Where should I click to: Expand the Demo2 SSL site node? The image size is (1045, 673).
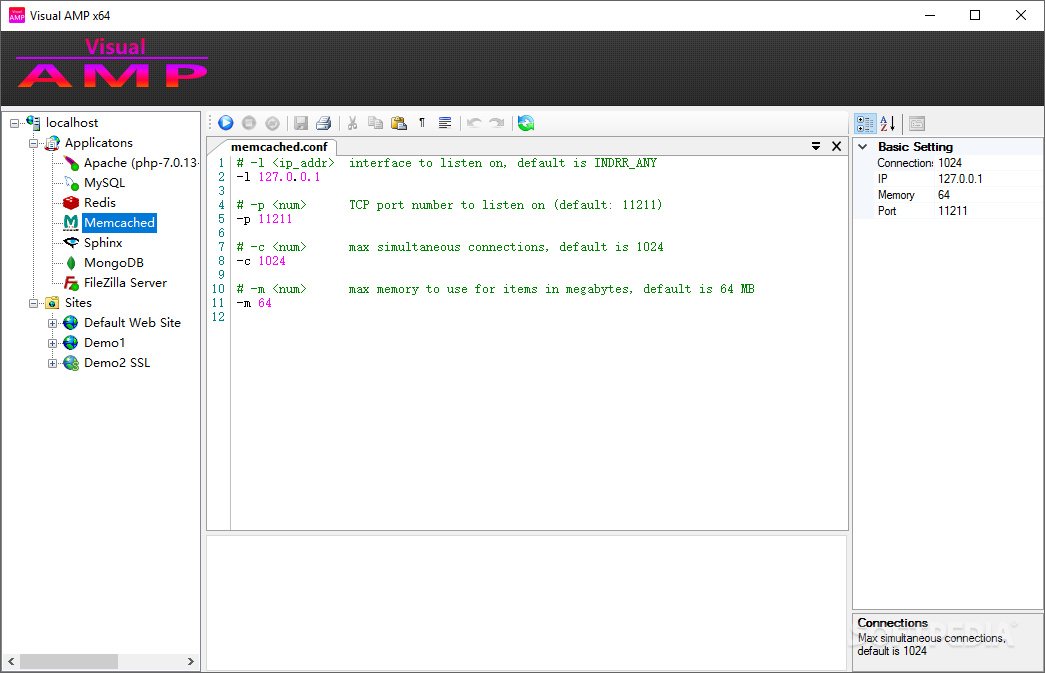pyautogui.click(x=52, y=363)
